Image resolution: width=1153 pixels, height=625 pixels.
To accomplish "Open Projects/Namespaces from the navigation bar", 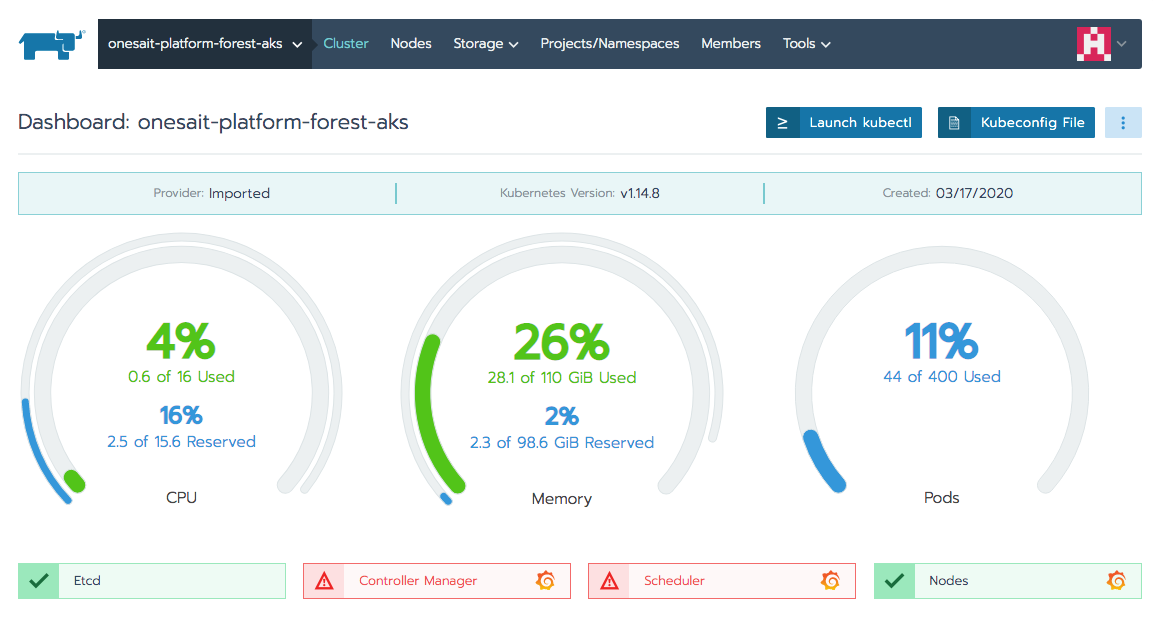I will pyautogui.click(x=609, y=43).
